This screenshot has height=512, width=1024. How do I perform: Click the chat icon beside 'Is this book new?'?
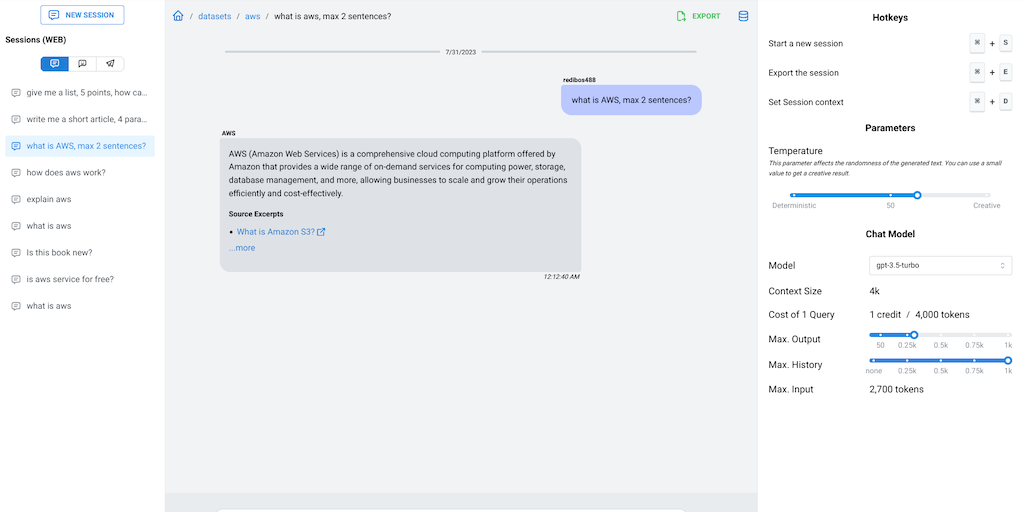(16, 253)
